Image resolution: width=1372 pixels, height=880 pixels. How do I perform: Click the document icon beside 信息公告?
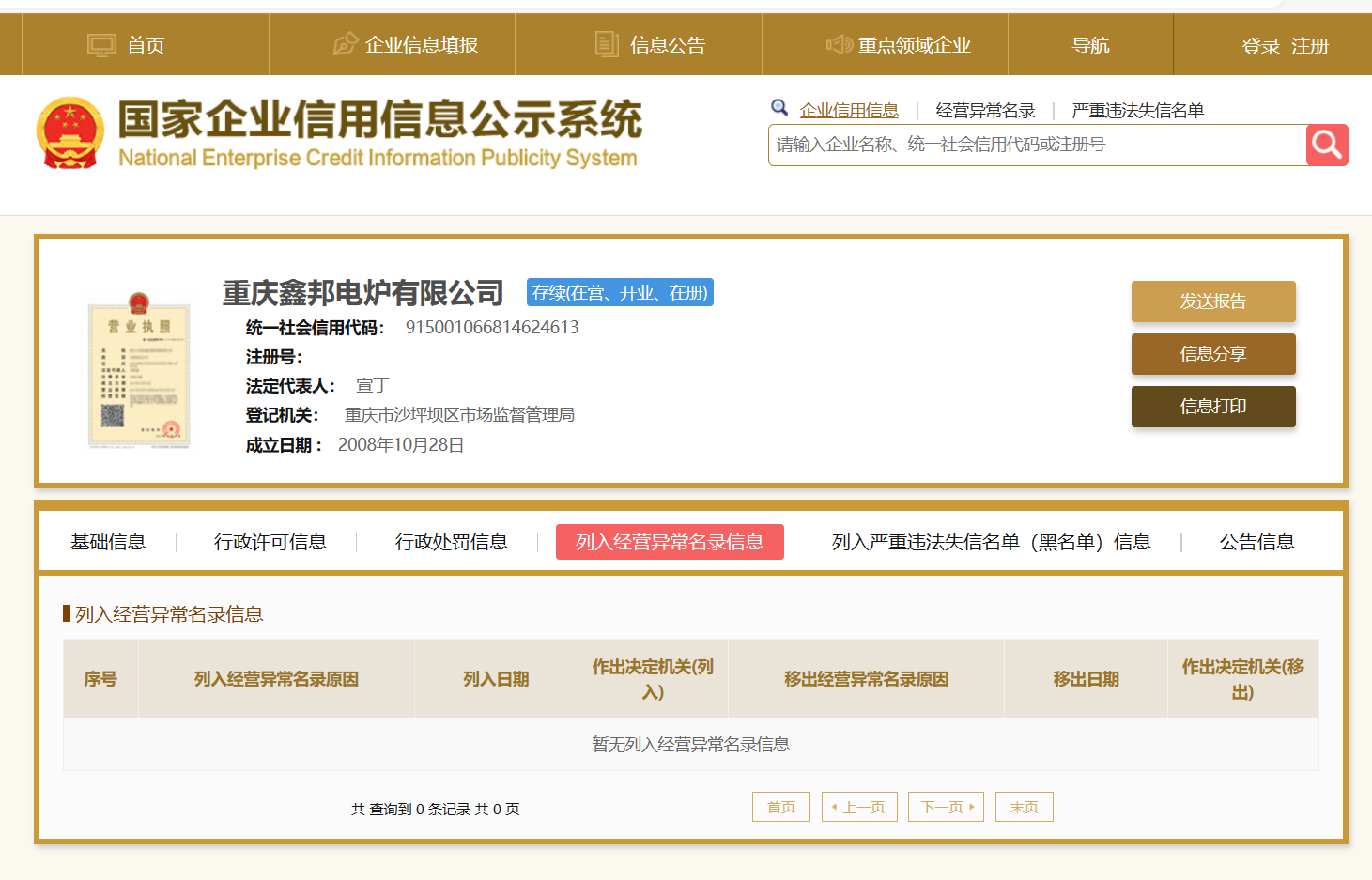point(607,44)
